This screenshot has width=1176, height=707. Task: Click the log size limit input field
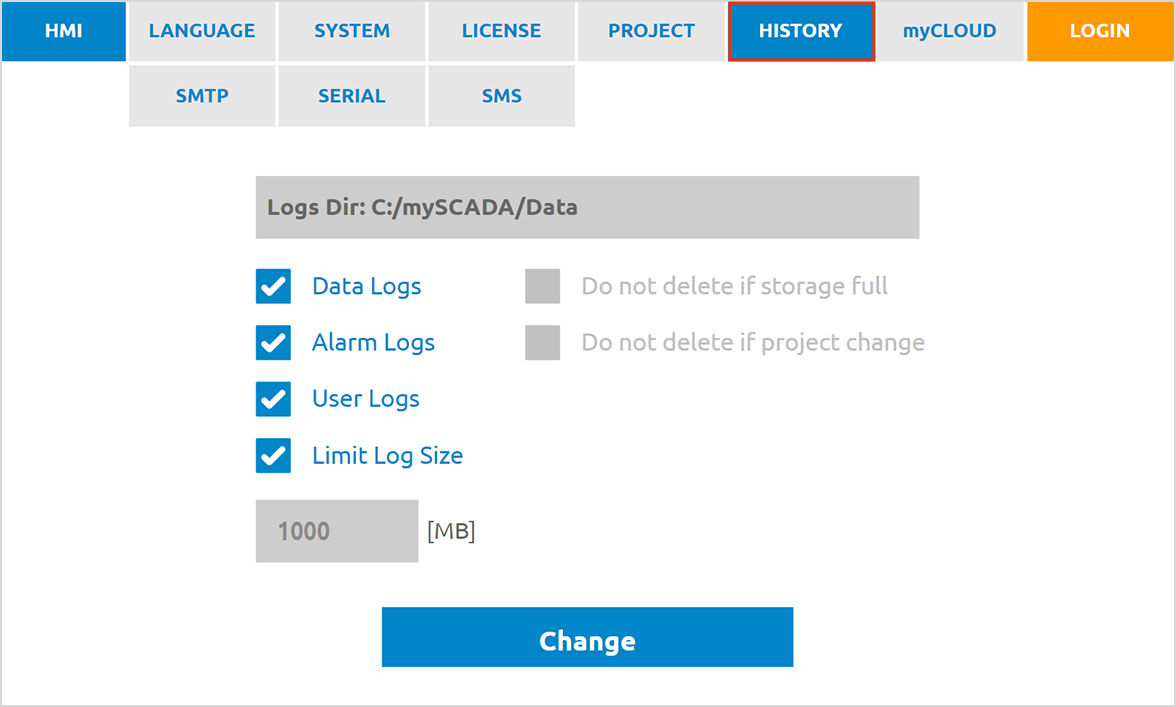pyautogui.click(x=337, y=531)
